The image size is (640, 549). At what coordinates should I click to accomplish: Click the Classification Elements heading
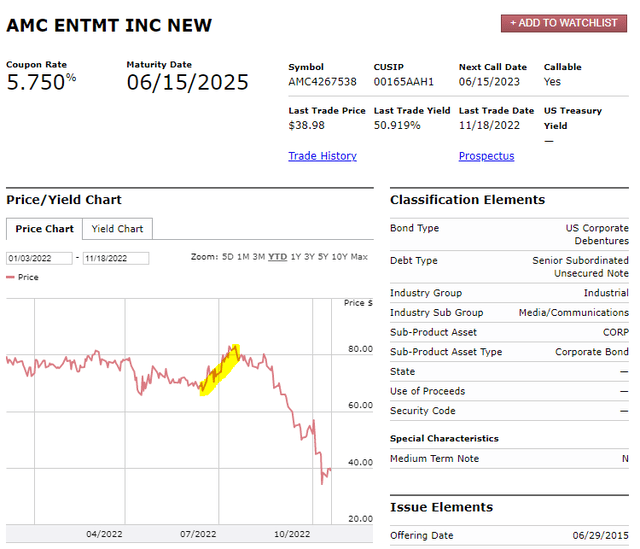(467, 200)
